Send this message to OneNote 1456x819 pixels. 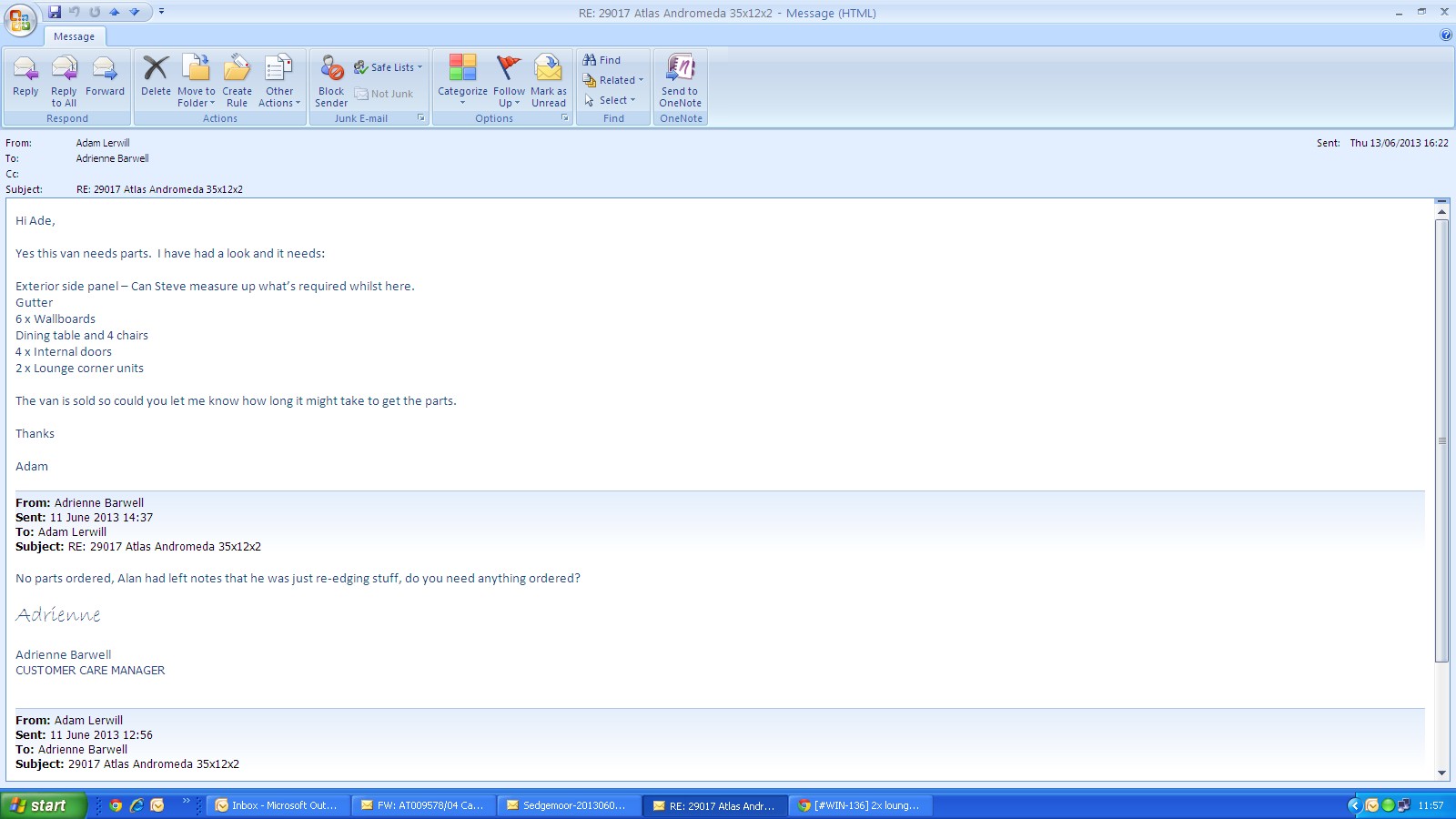[680, 81]
